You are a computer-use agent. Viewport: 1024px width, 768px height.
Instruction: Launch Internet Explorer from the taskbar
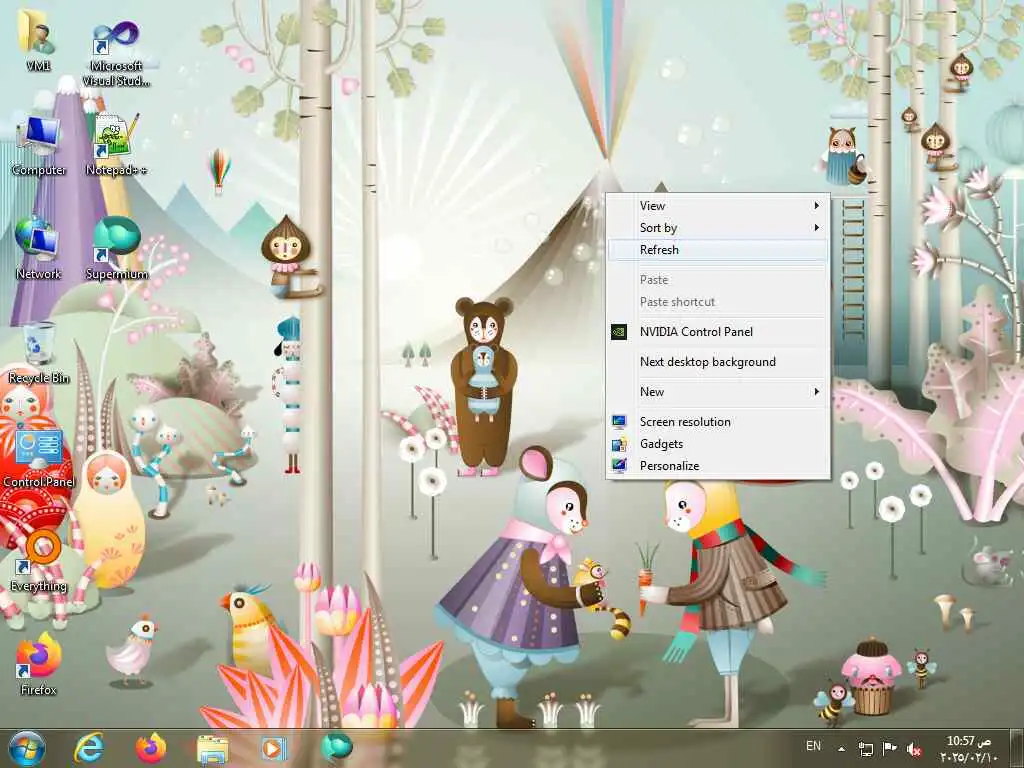(x=88, y=748)
